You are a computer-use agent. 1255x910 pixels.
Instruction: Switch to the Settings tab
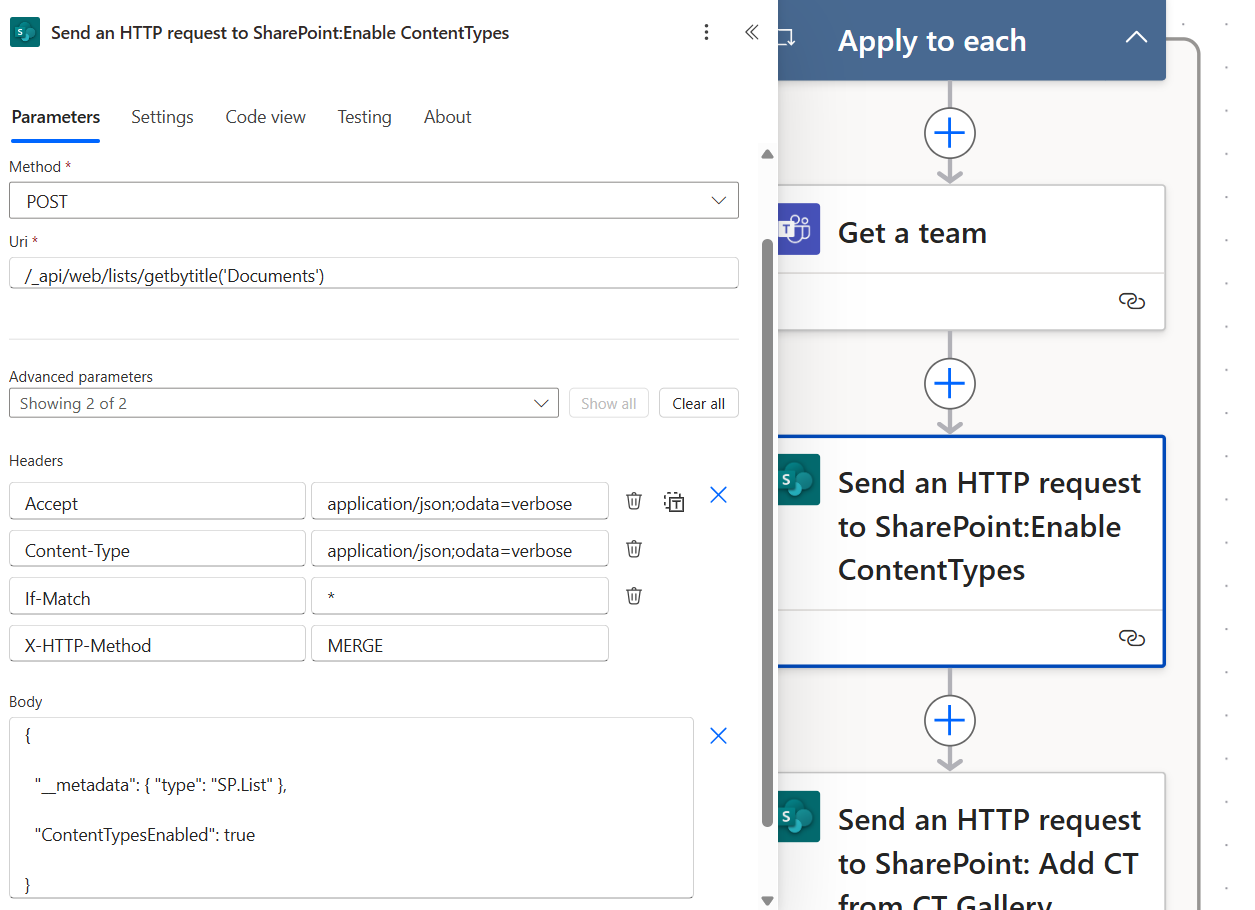pyautogui.click(x=162, y=117)
